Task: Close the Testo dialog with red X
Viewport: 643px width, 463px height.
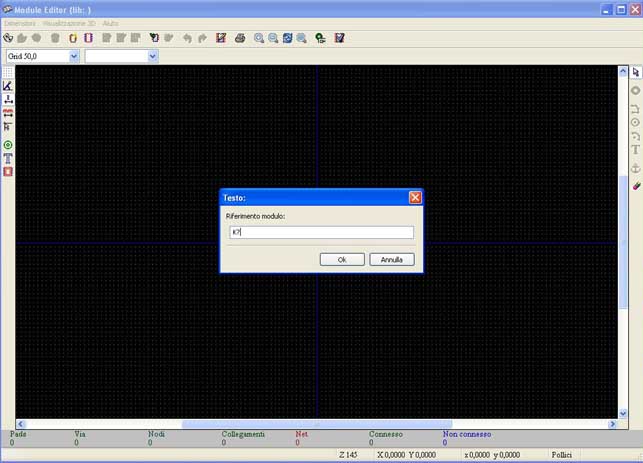Action: point(415,198)
